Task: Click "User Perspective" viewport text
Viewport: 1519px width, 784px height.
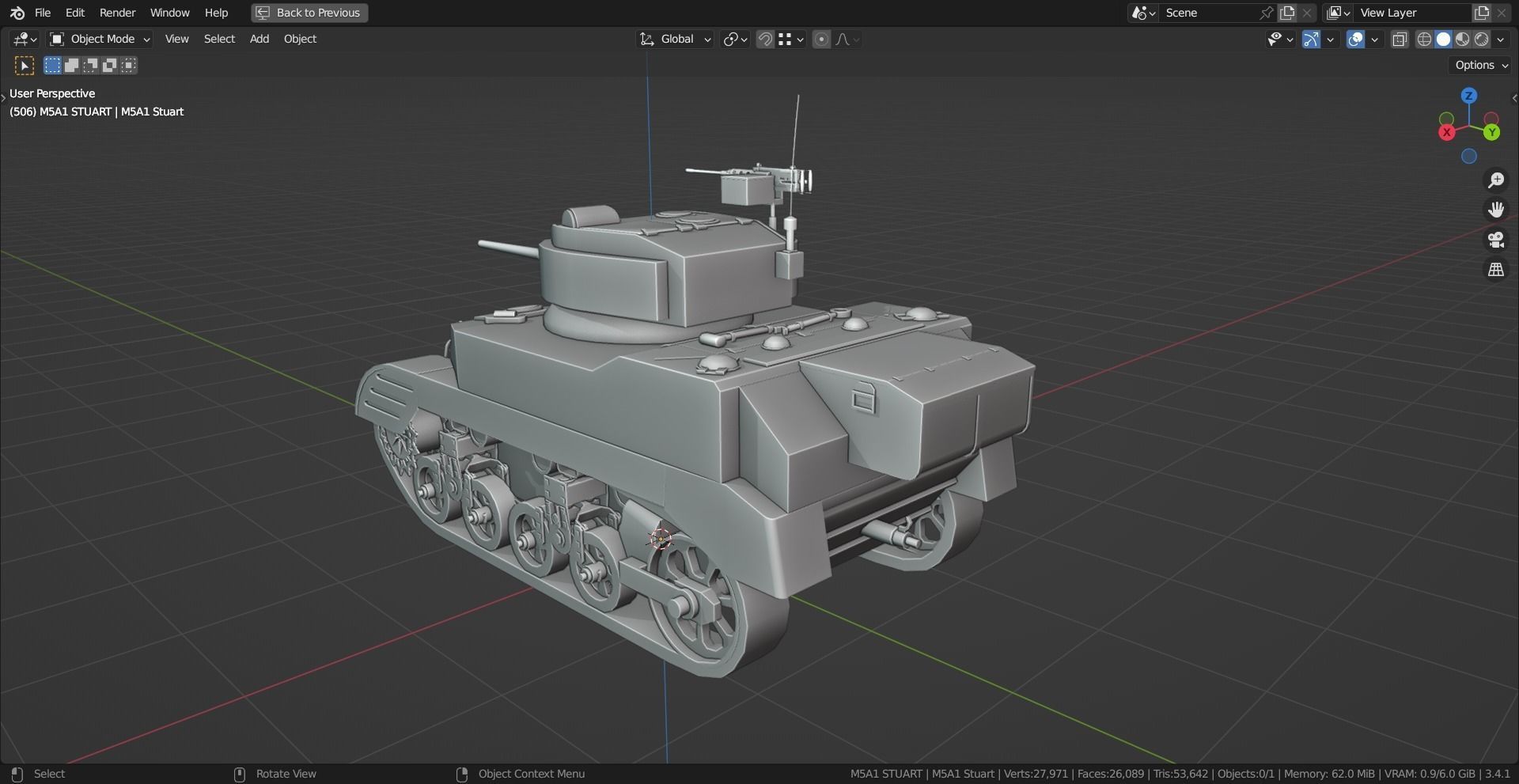Action: (52, 93)
